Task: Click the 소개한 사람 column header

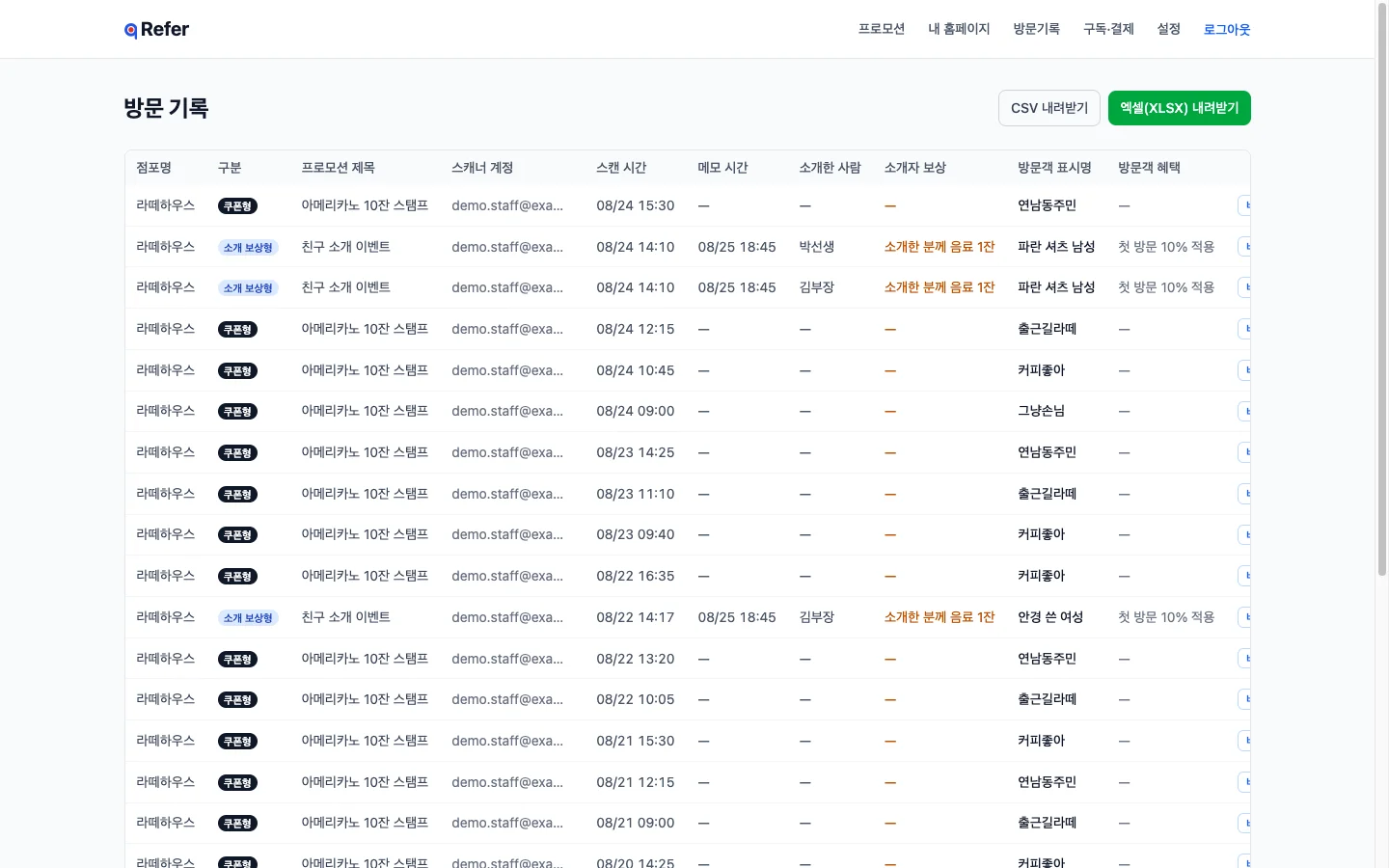Action: pyautogui.click(x=830, y=168)
